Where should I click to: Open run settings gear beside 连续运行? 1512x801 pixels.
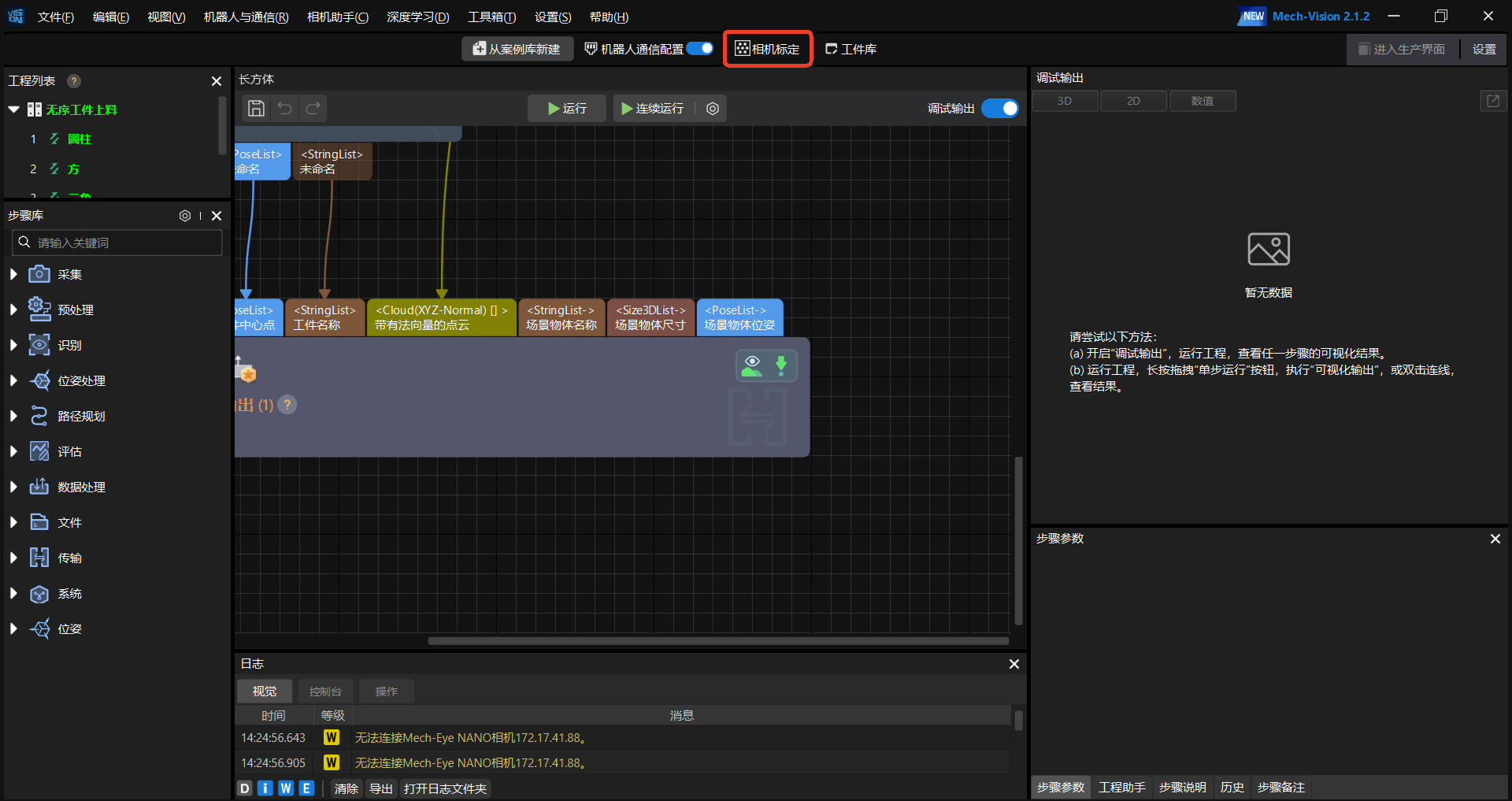[713, 109]
